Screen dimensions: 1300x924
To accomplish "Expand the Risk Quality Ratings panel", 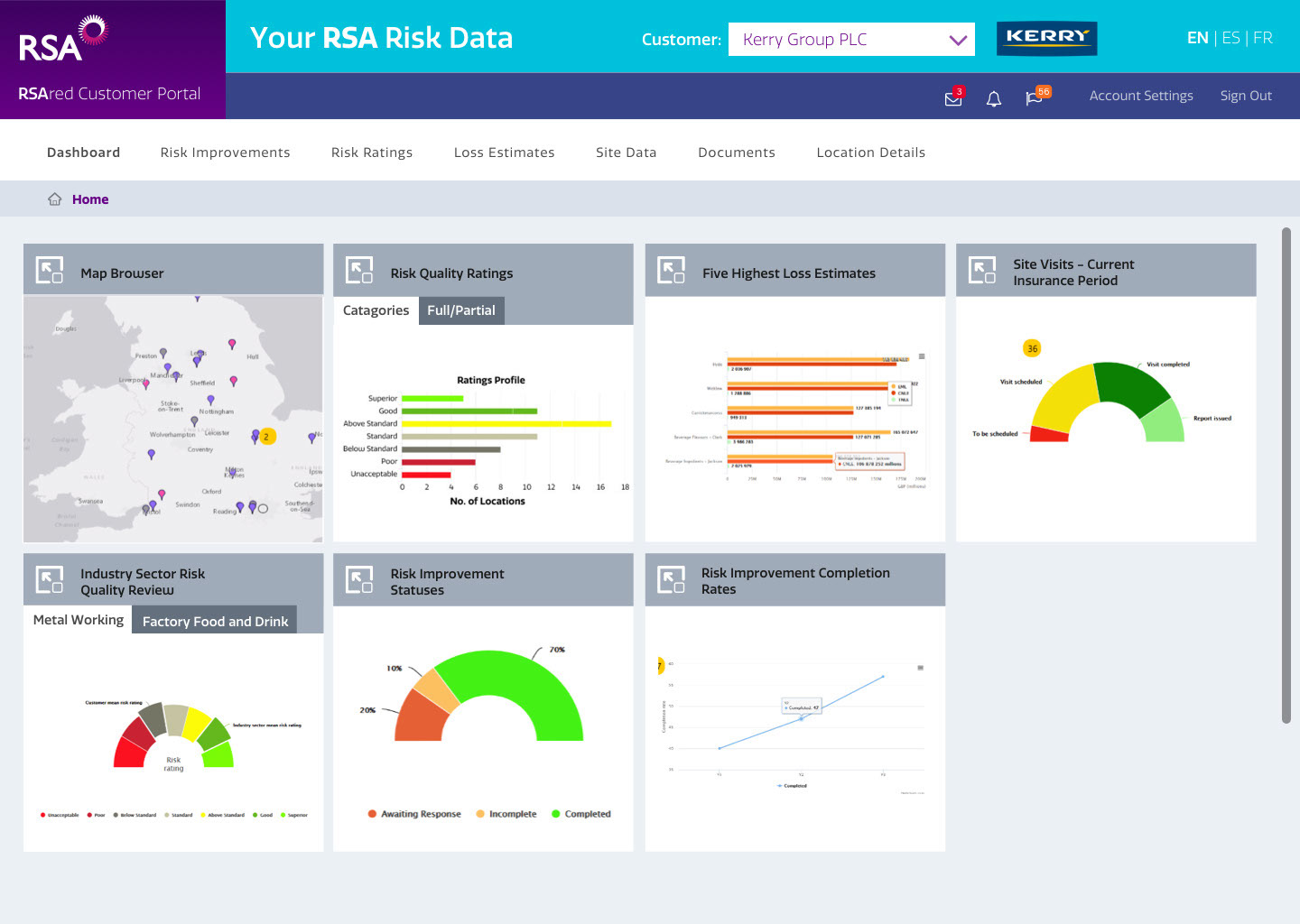I will [359, 271].
